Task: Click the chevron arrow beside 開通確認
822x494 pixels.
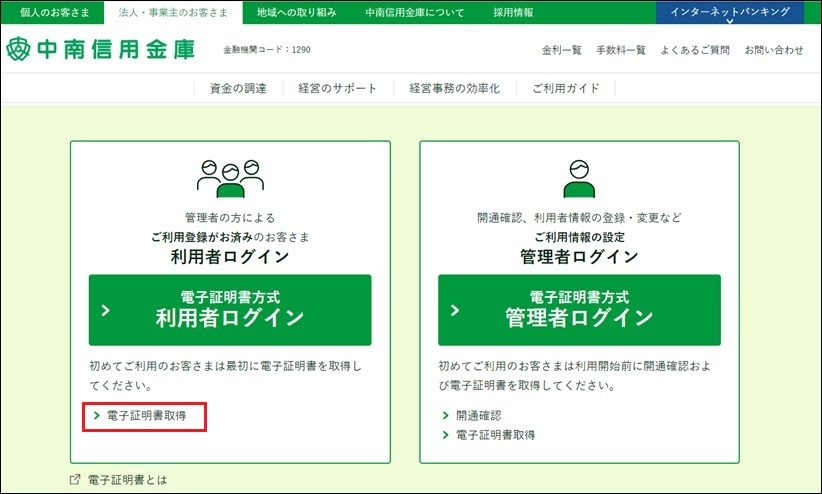Action: coord(445,415)
